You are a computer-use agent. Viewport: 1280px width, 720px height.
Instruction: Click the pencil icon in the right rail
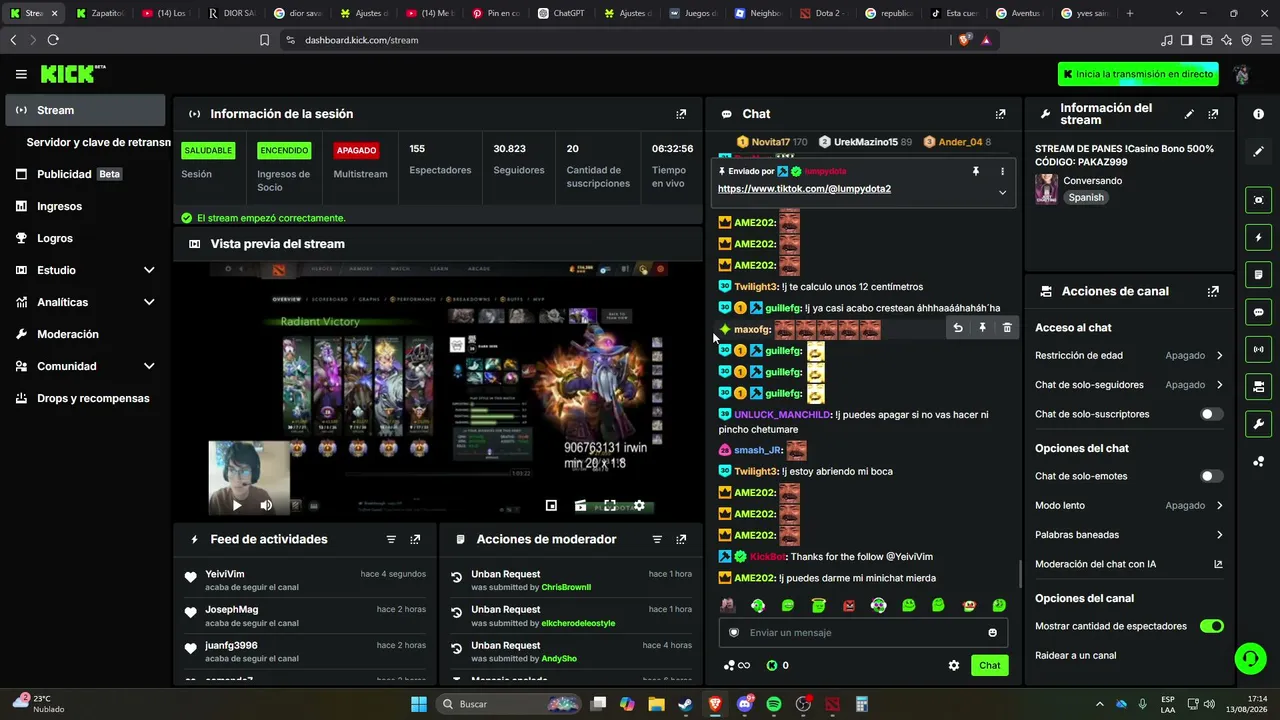[1258, 151]
